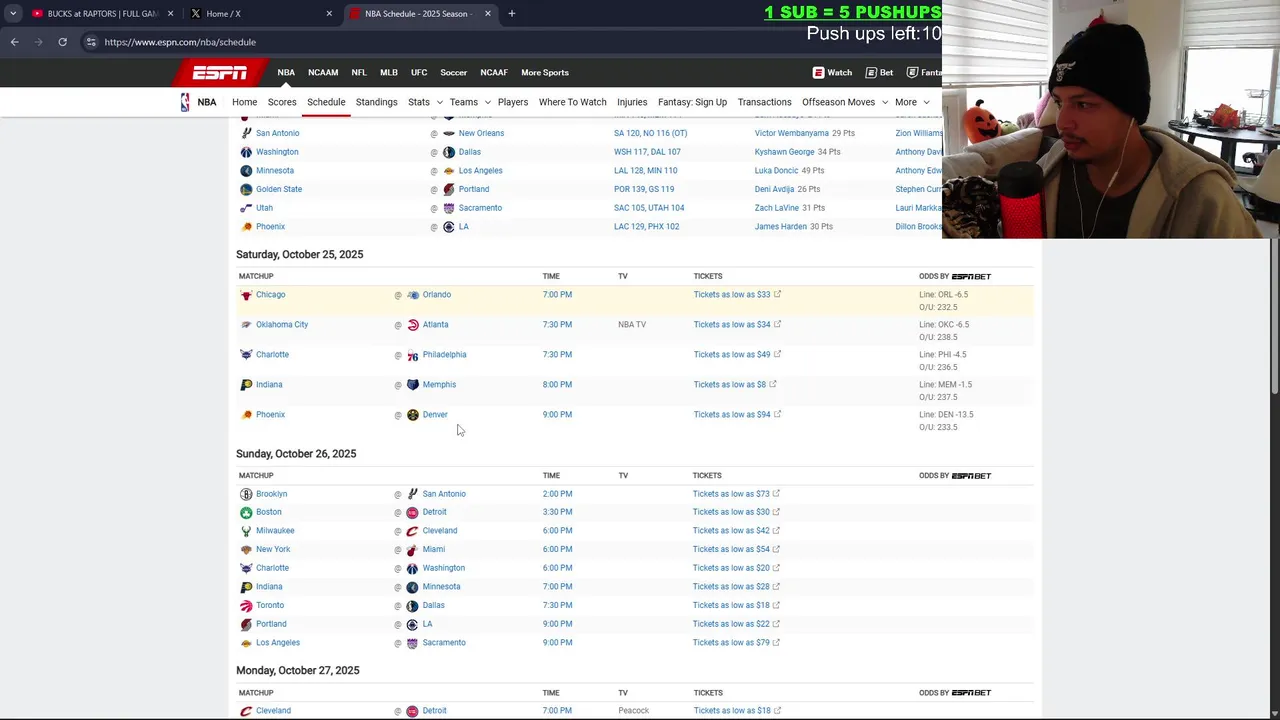Open Tickets as low as $79 link
Viewport: 1280px width, 720px height.
point(731,643)
